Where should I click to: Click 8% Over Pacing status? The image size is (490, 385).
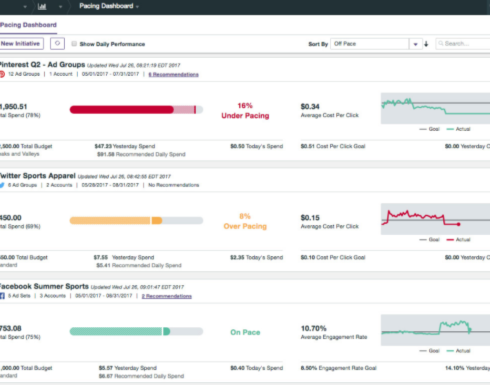[x=245, y=221]
